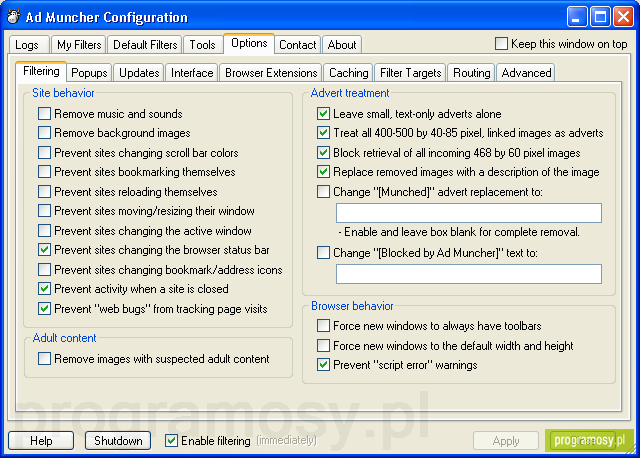Select the Options tab
The image size is (640, 458).
pyautogui.click(x=249, y=43)
